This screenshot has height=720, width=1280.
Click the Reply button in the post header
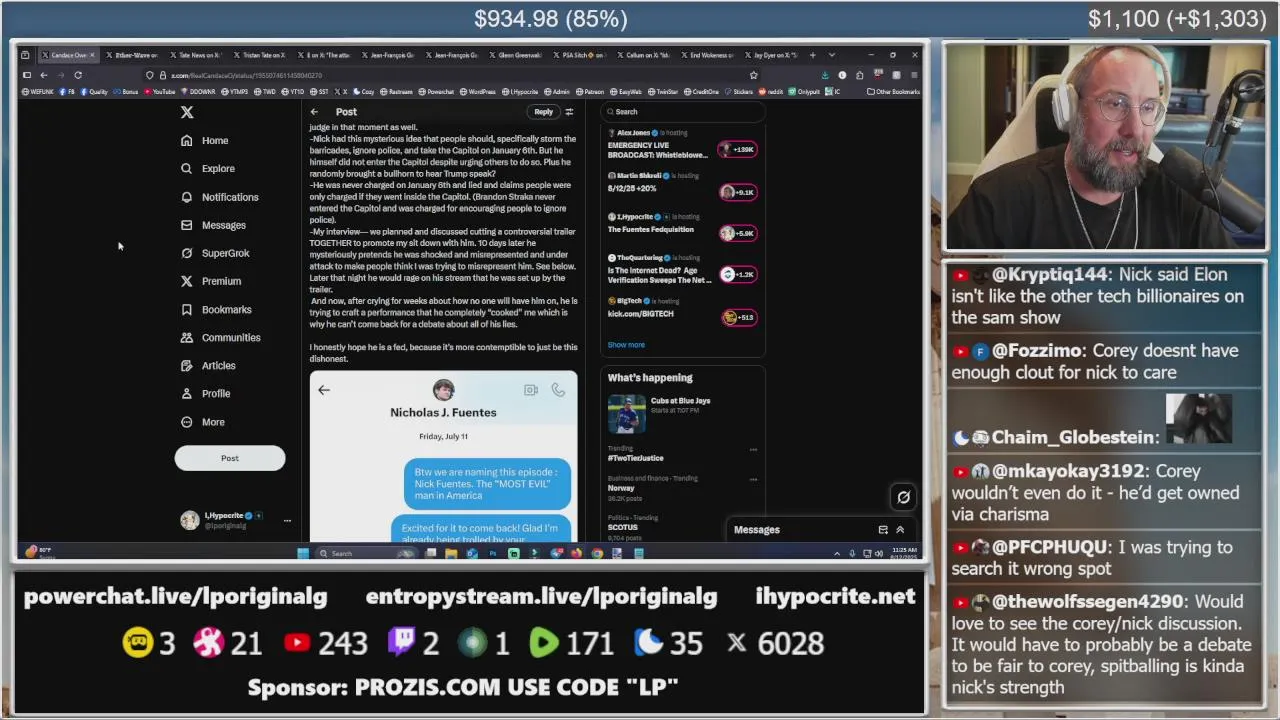[x=543, y=112]
